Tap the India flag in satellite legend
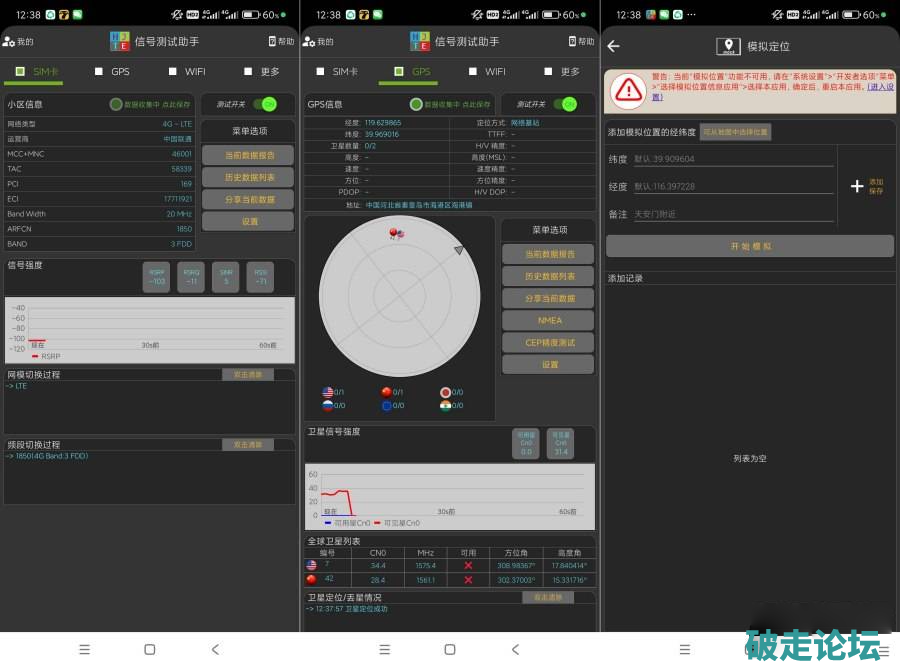The height and width of the screenshot is (667, 900). click(x=446, y=405)
